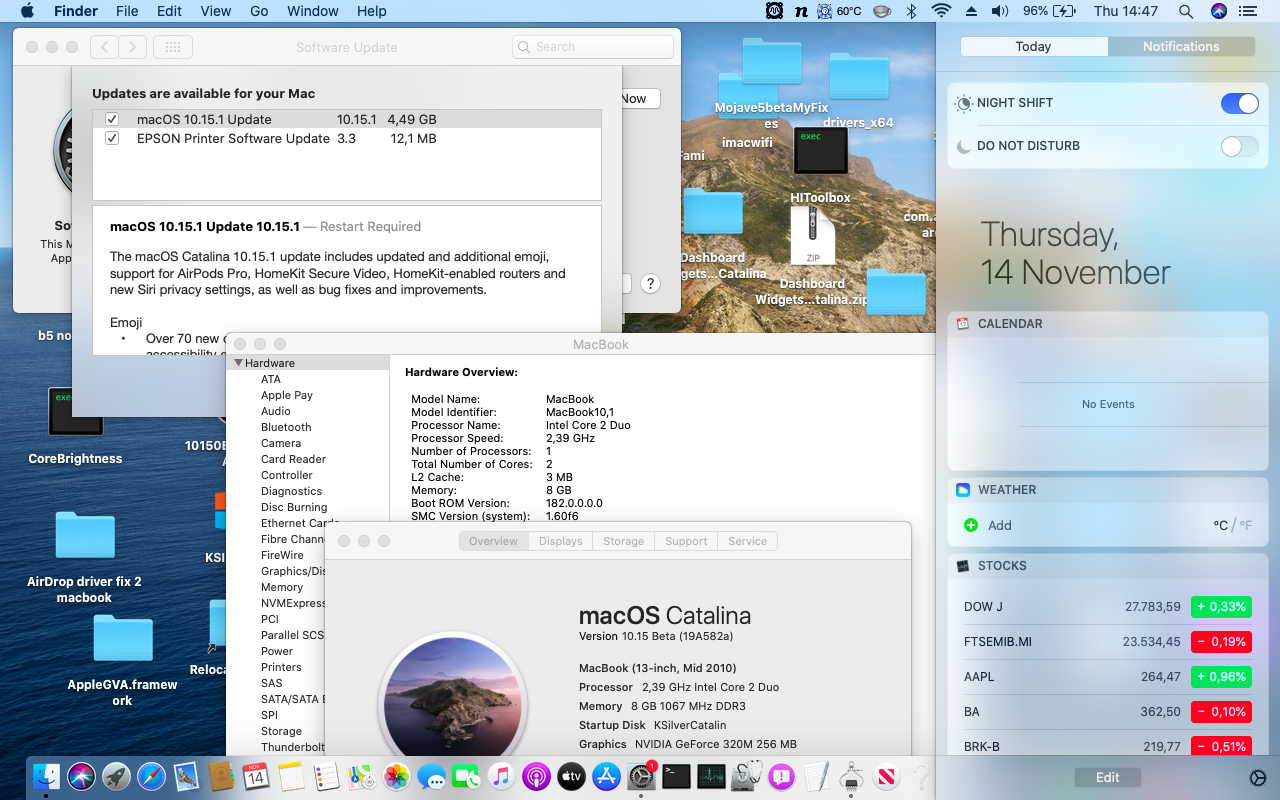Open Activity Monitor from the Dock
The height and width of the screenshot is (800, 1280).
click(x=711, y=776)
